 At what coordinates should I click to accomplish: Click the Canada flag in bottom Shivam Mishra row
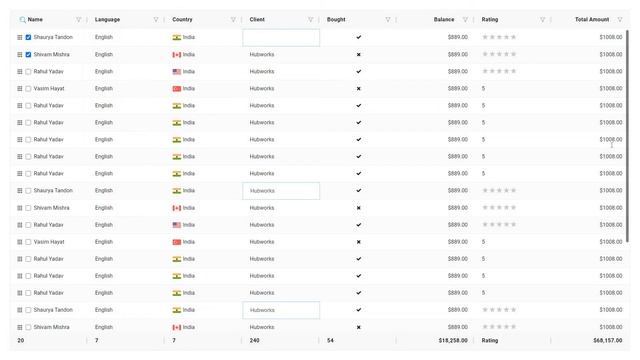pyautogui.click(x=177, y=327)
